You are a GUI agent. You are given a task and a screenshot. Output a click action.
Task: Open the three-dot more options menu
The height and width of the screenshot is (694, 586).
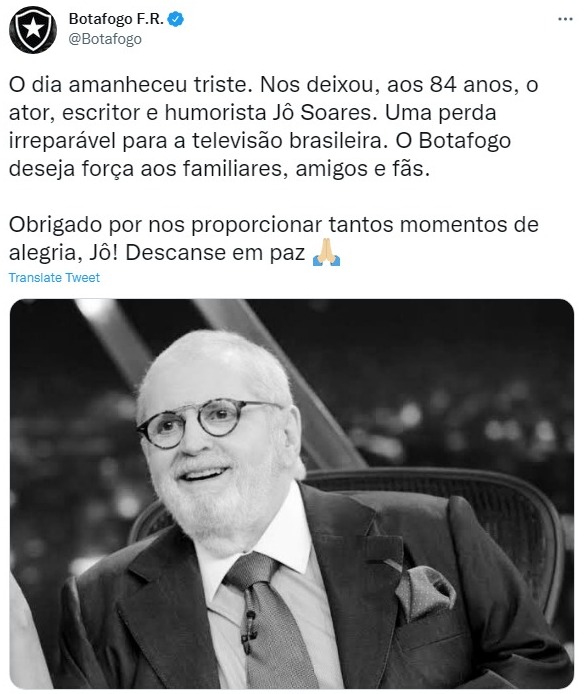tap(565, 19)
